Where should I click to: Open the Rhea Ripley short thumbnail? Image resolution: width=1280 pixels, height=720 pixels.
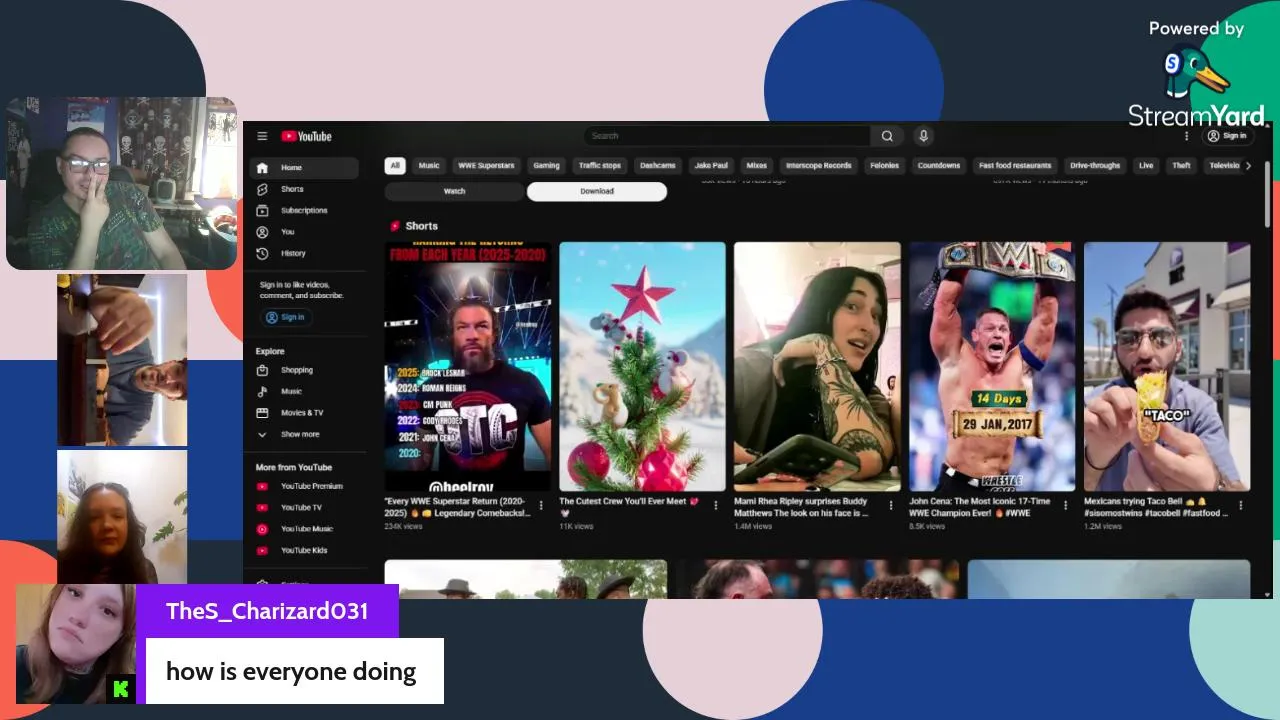(817, 367)
